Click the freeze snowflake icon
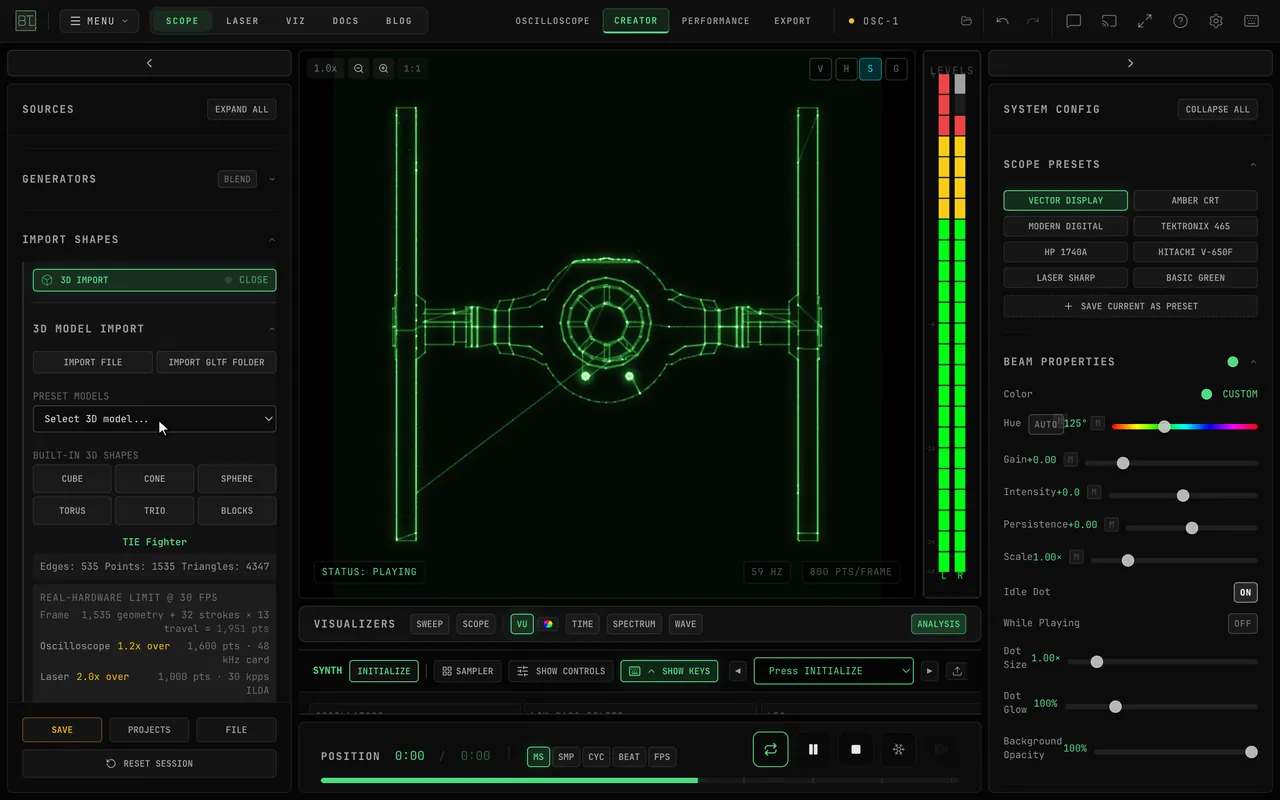The width and height of the screenshot is (1280, 800). point(898,749)
